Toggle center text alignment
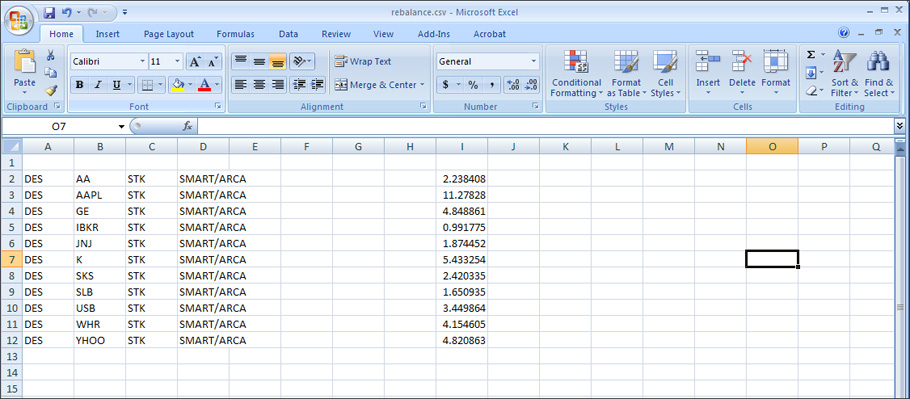Viewport: 910px width, 399px height. coord(259,85)
